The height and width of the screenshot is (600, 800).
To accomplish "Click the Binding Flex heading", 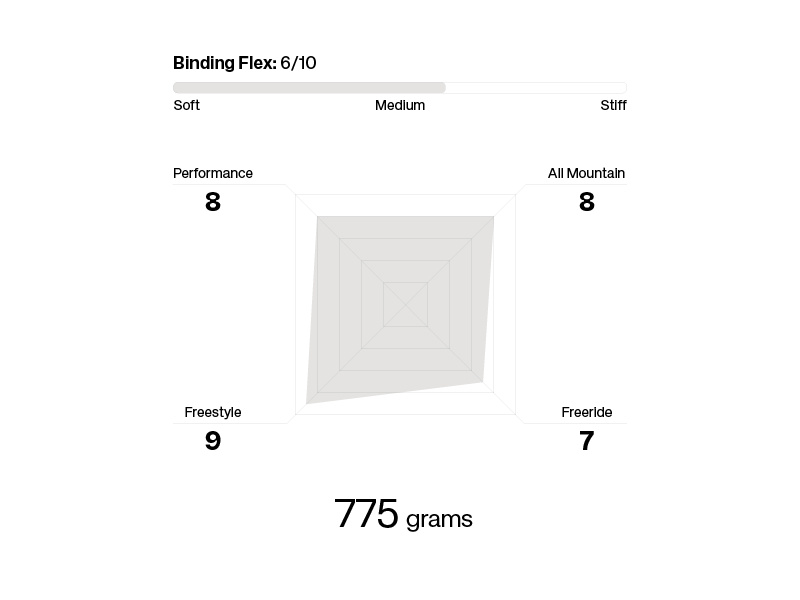I will [x=224, y=63].
